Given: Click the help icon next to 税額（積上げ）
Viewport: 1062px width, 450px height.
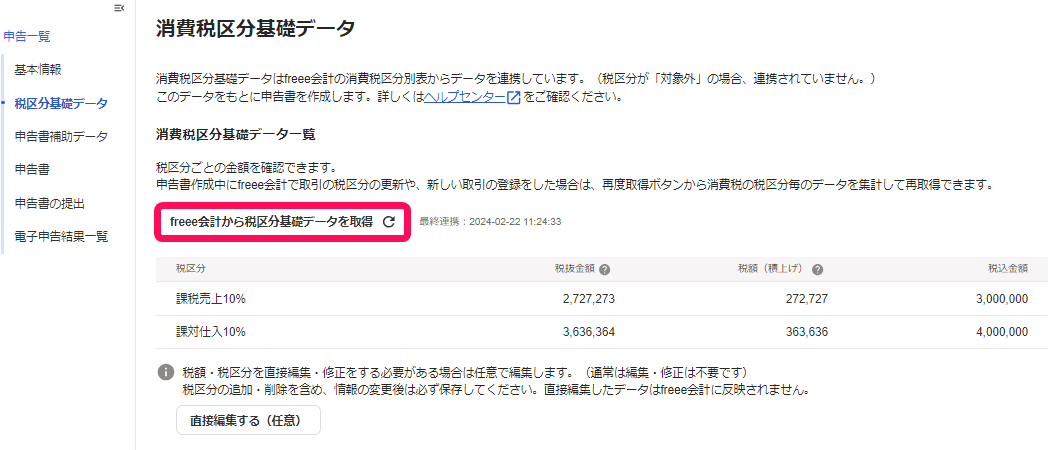Looking at the screenshot, I should [817, 269].
